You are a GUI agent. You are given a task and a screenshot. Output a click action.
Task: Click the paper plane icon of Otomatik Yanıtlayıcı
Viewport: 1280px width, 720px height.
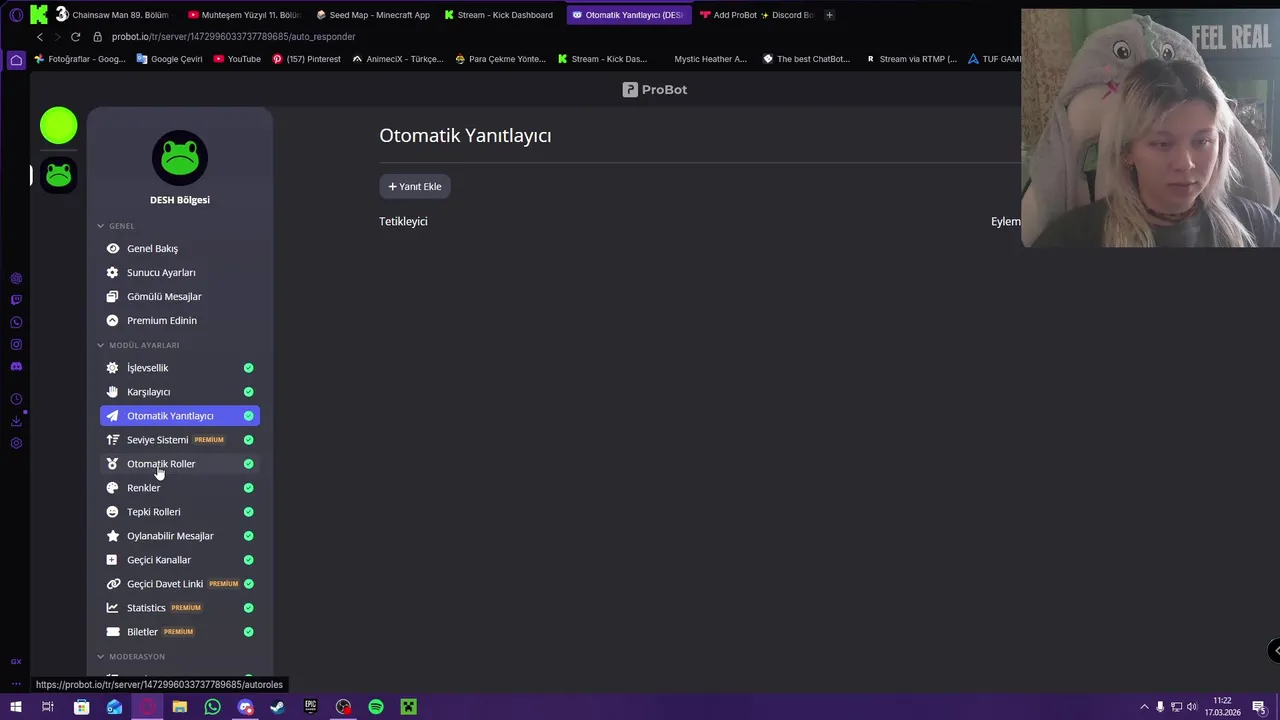(112, 416)
